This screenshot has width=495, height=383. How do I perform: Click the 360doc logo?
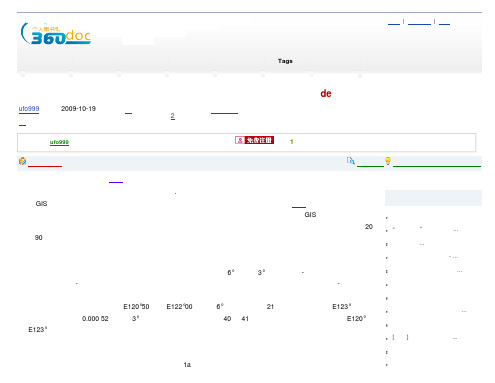point(56,34)
